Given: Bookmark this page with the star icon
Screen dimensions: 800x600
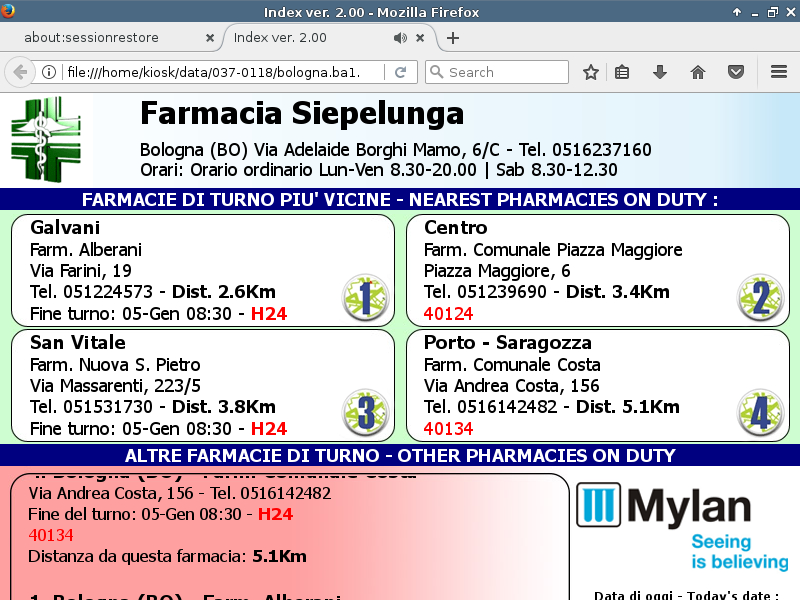Looking at the screenshot, I should click(591, 72).
